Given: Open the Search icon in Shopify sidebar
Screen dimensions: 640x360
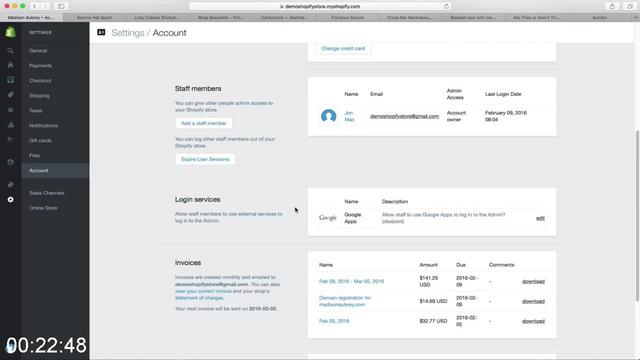Looking at the screenshot, I should [10, 51].
